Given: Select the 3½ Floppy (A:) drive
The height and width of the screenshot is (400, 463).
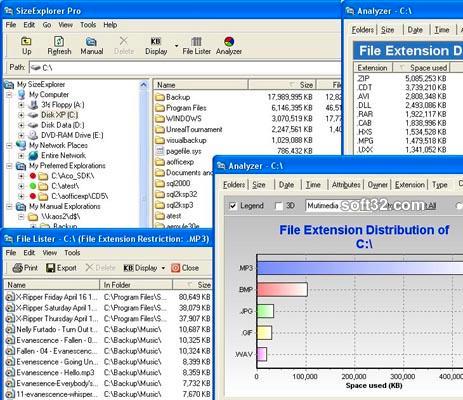Looking at the screenshot, I should 63,105.
